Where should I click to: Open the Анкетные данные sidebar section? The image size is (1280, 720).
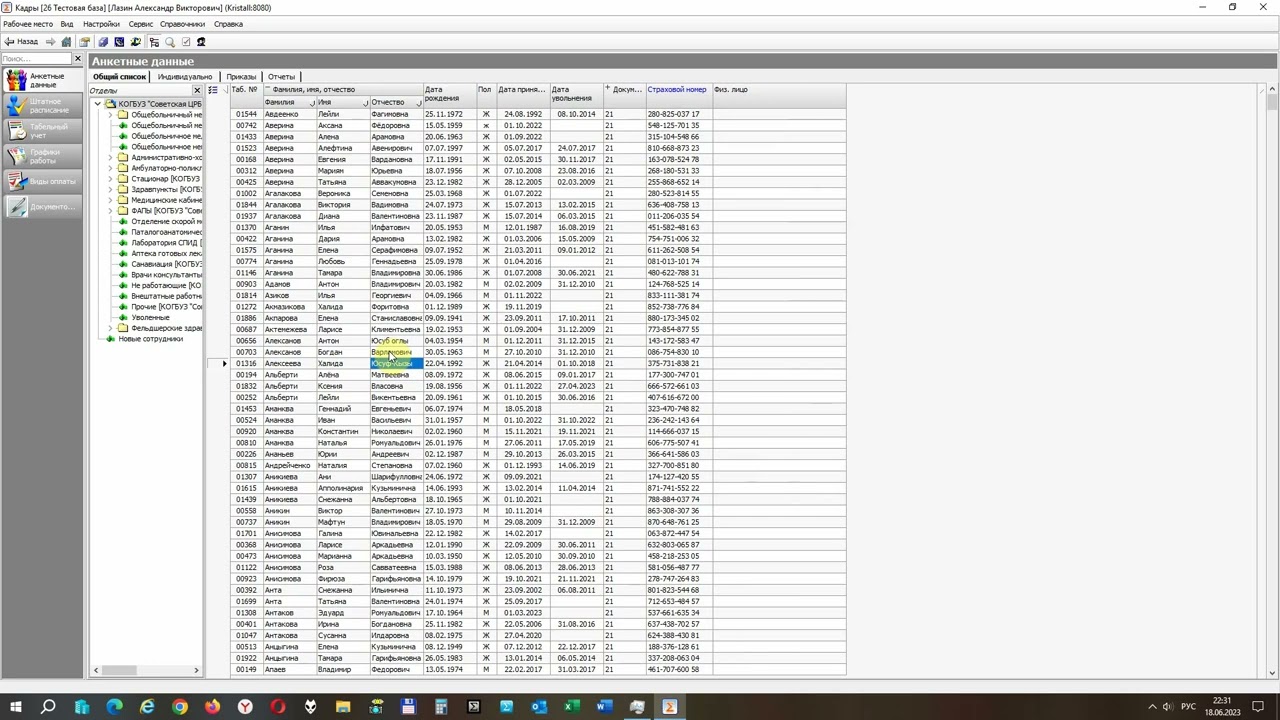(x=42, y=80)
